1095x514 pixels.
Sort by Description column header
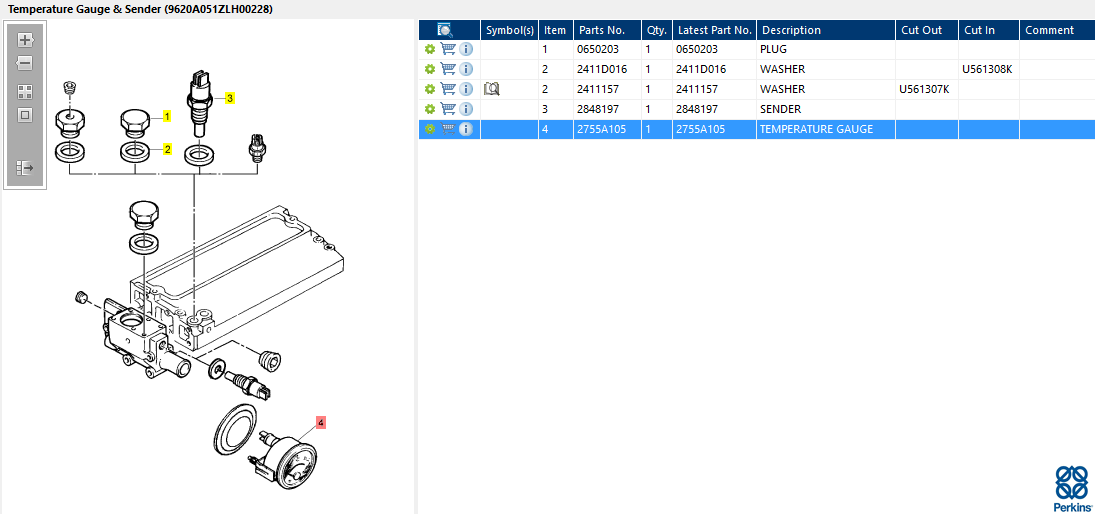click(791, 30)
